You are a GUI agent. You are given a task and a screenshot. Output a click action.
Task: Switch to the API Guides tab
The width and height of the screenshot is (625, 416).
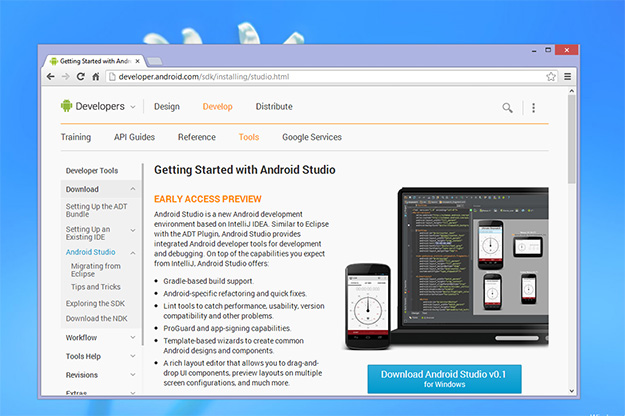click(x=134, y=137)
